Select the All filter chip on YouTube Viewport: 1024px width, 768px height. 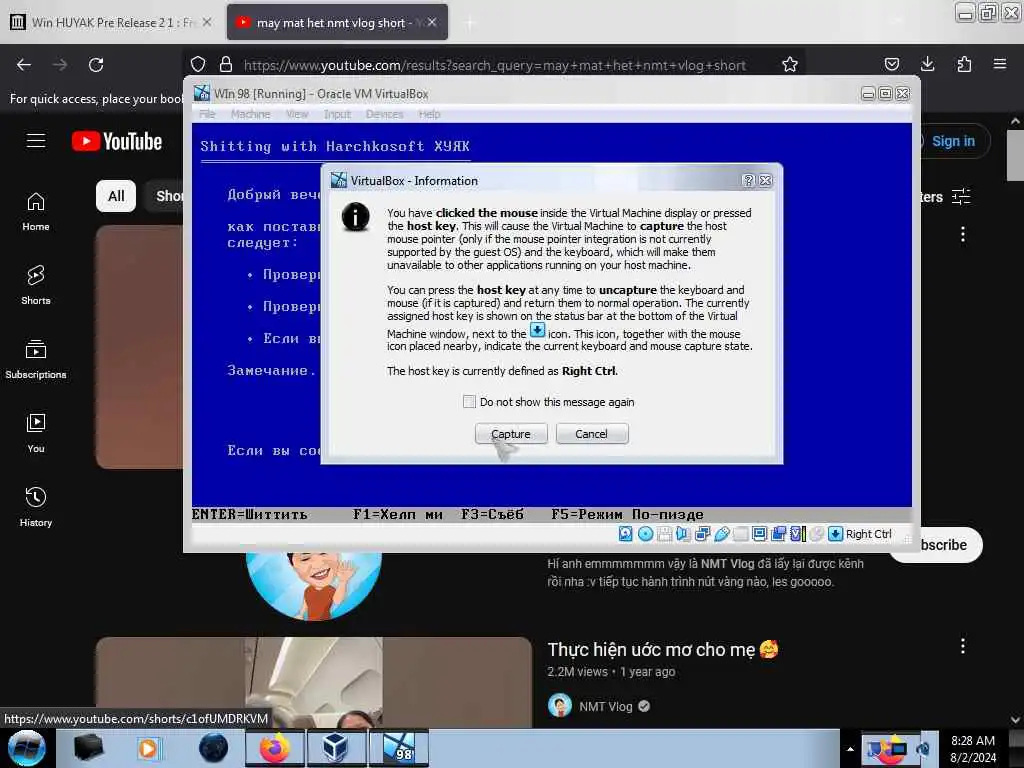(116, 196)
